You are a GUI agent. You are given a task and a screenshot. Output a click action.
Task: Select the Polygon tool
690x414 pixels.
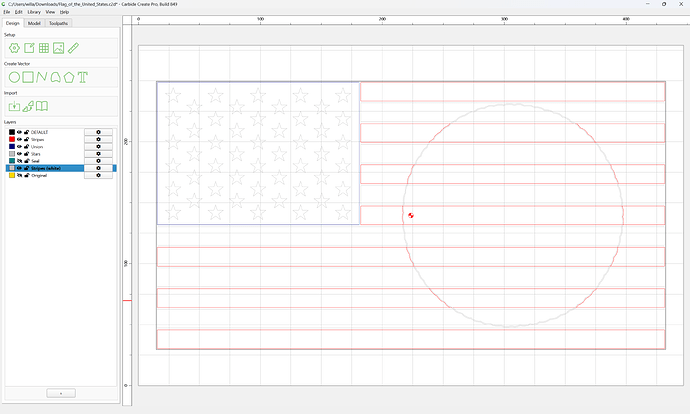69,77
